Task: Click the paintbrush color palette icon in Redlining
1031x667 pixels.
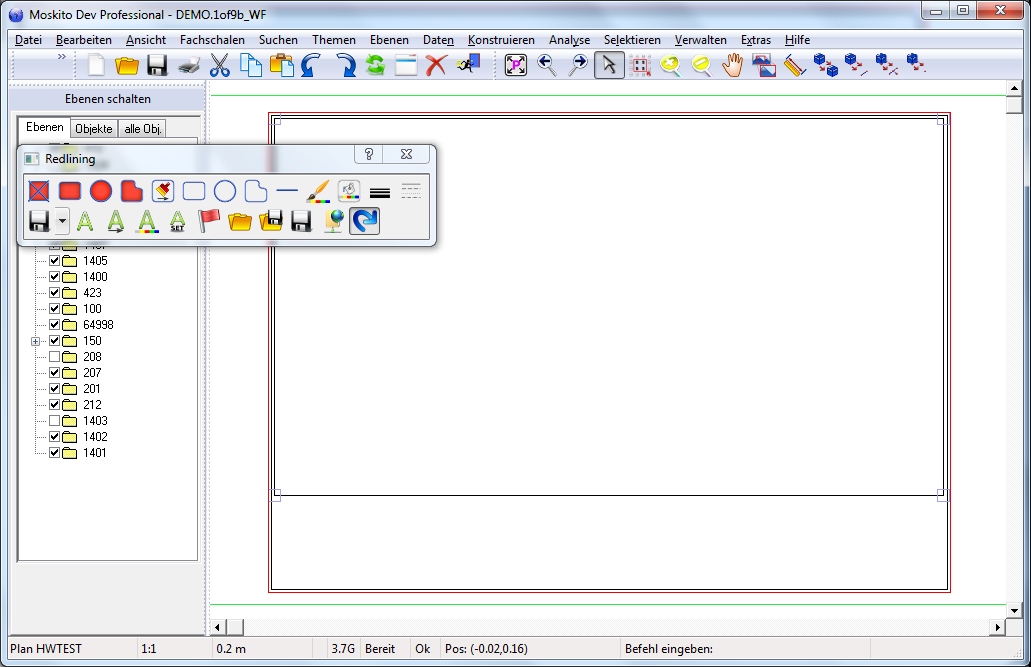Action: point(317,190)
